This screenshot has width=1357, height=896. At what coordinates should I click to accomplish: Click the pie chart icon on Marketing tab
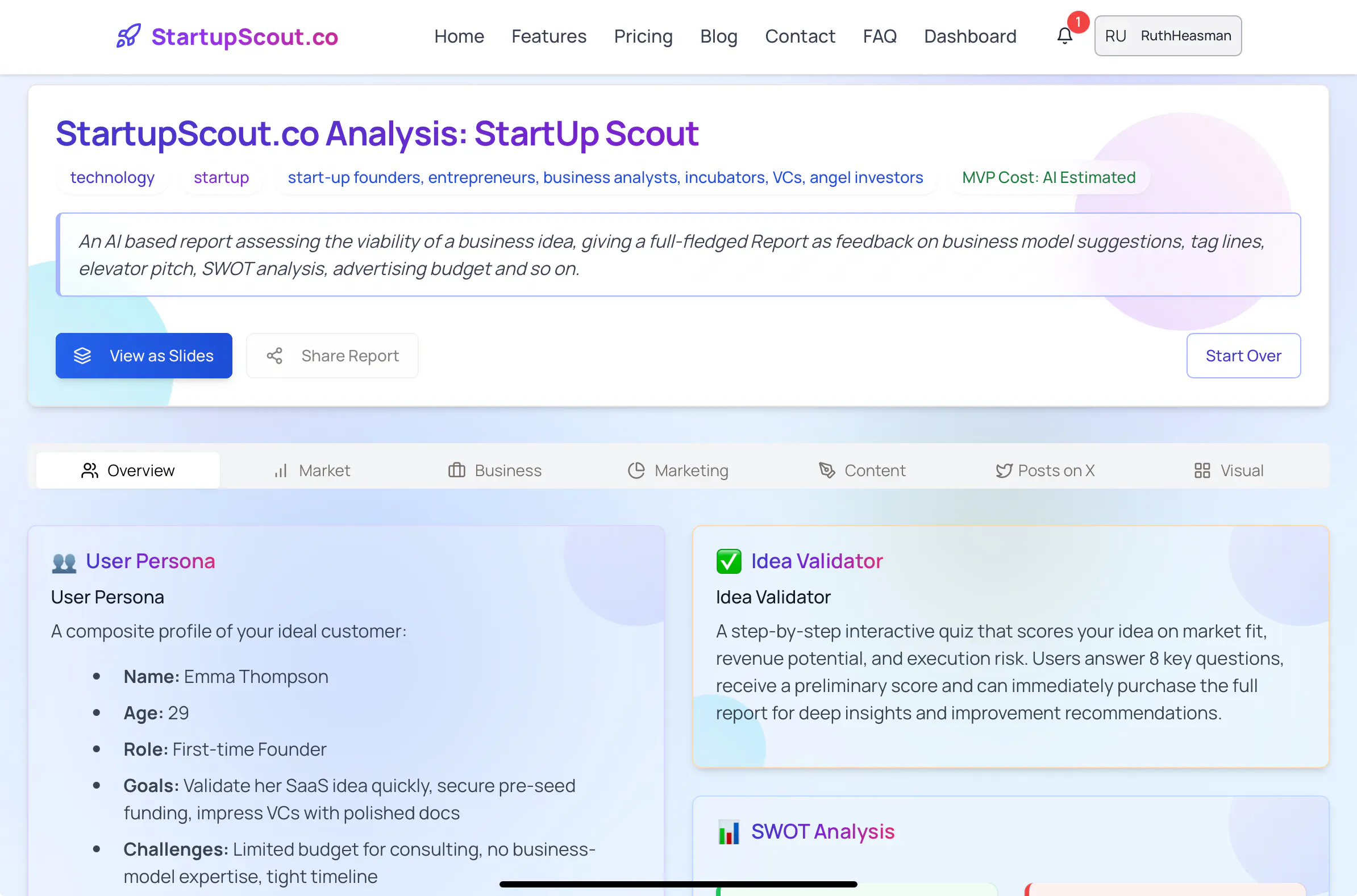click(x=636, y=470)
